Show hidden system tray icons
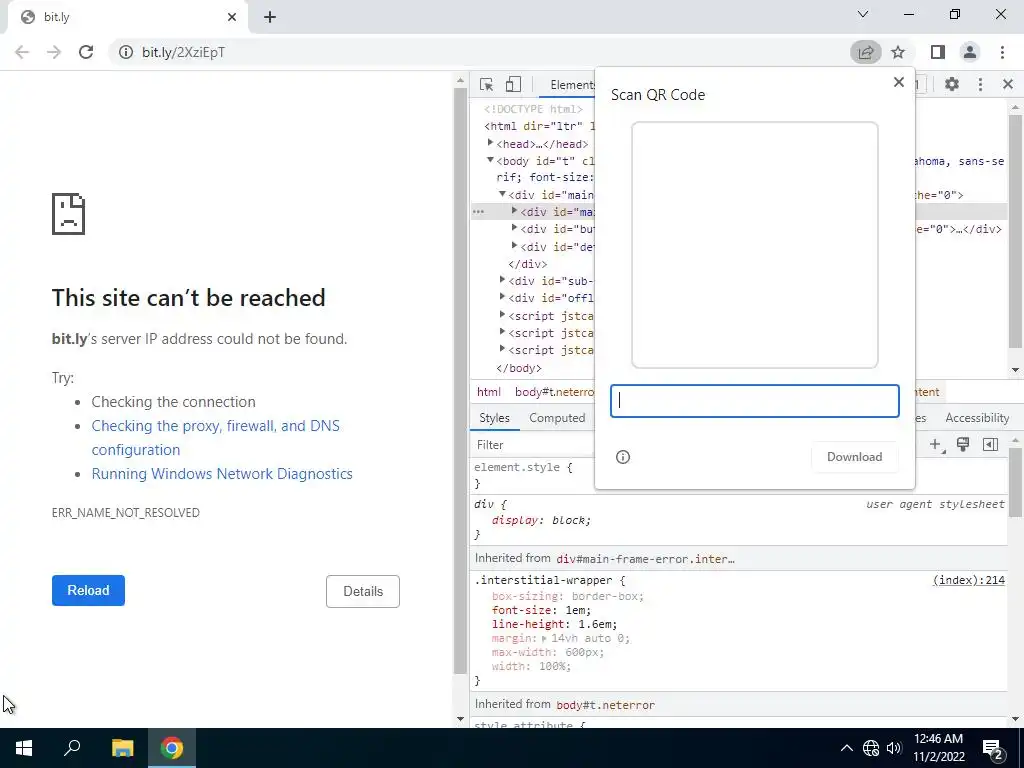 point(846,748)
